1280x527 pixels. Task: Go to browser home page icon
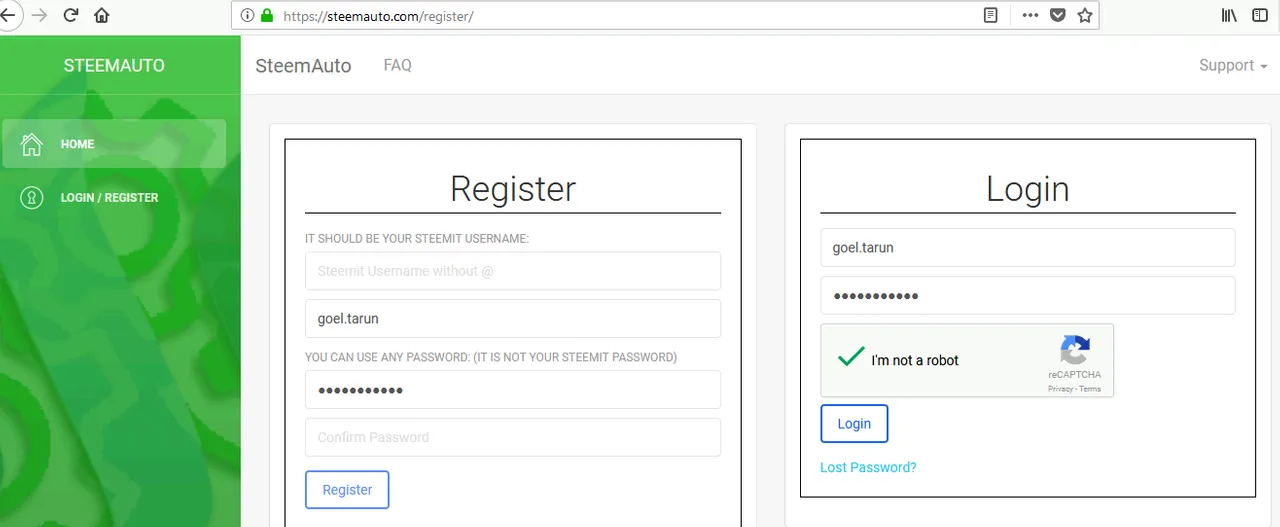(102, 15)
